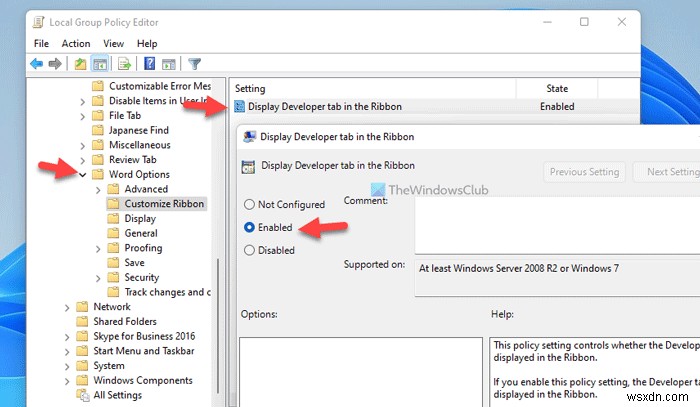The image size is (700, 407).
Task: Sort by the Setting column header
Action: tap(373, 88)
